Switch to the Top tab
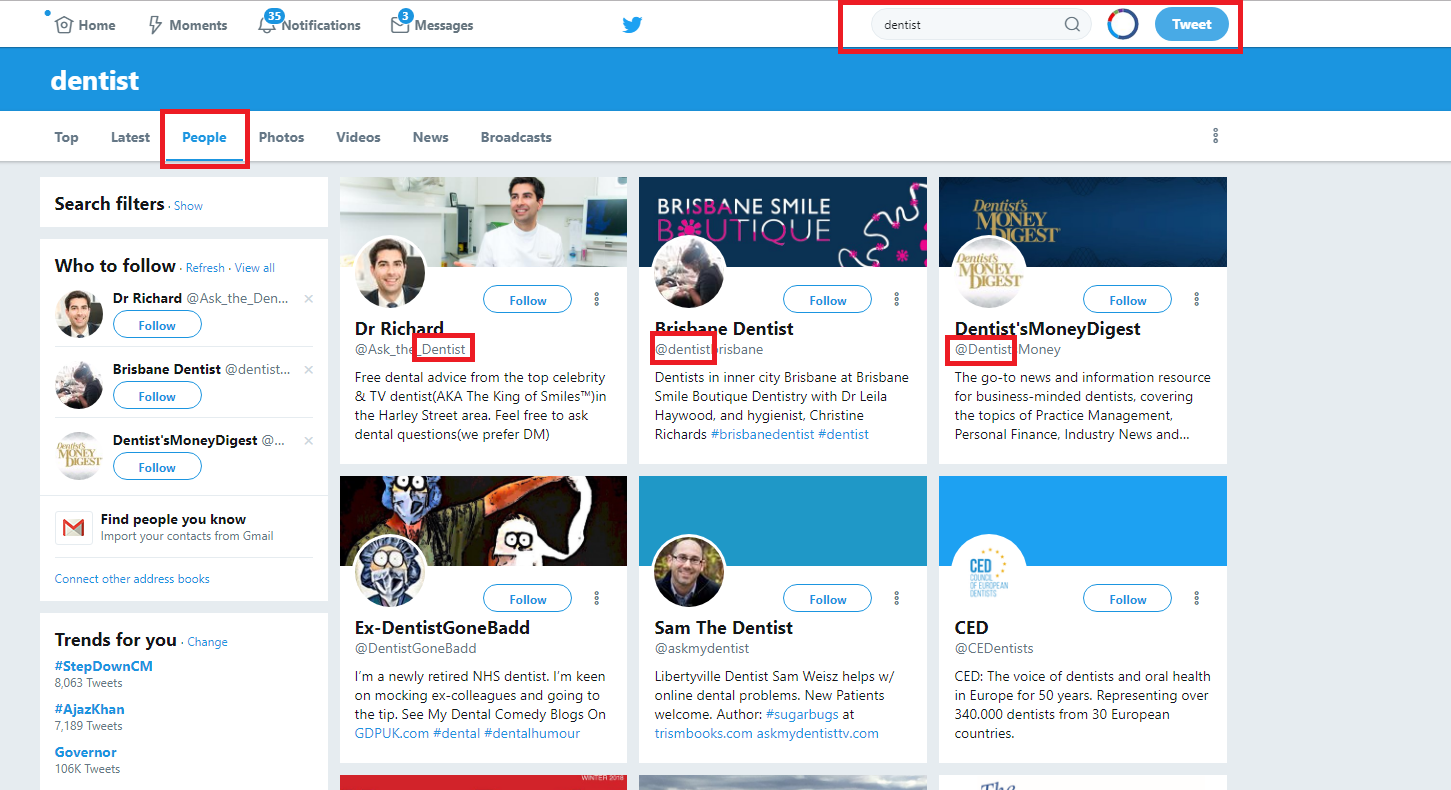This screenshot has width=1451, height=790. 66,137
